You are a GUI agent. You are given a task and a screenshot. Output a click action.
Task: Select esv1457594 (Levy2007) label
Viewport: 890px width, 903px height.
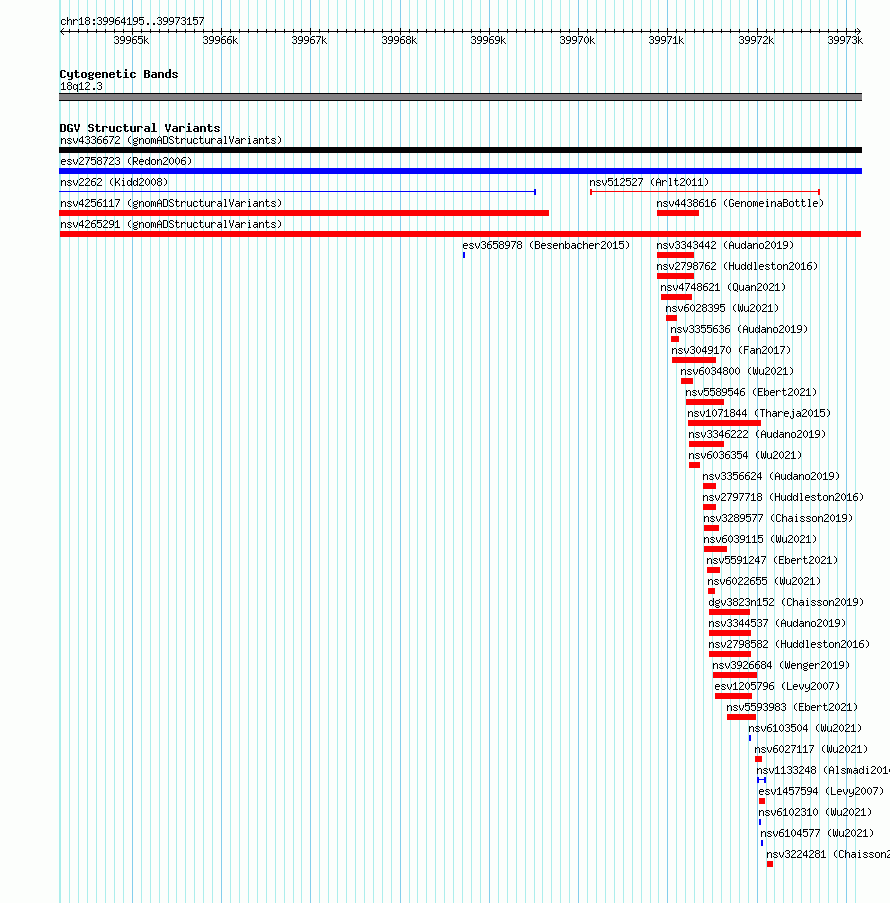821,792
